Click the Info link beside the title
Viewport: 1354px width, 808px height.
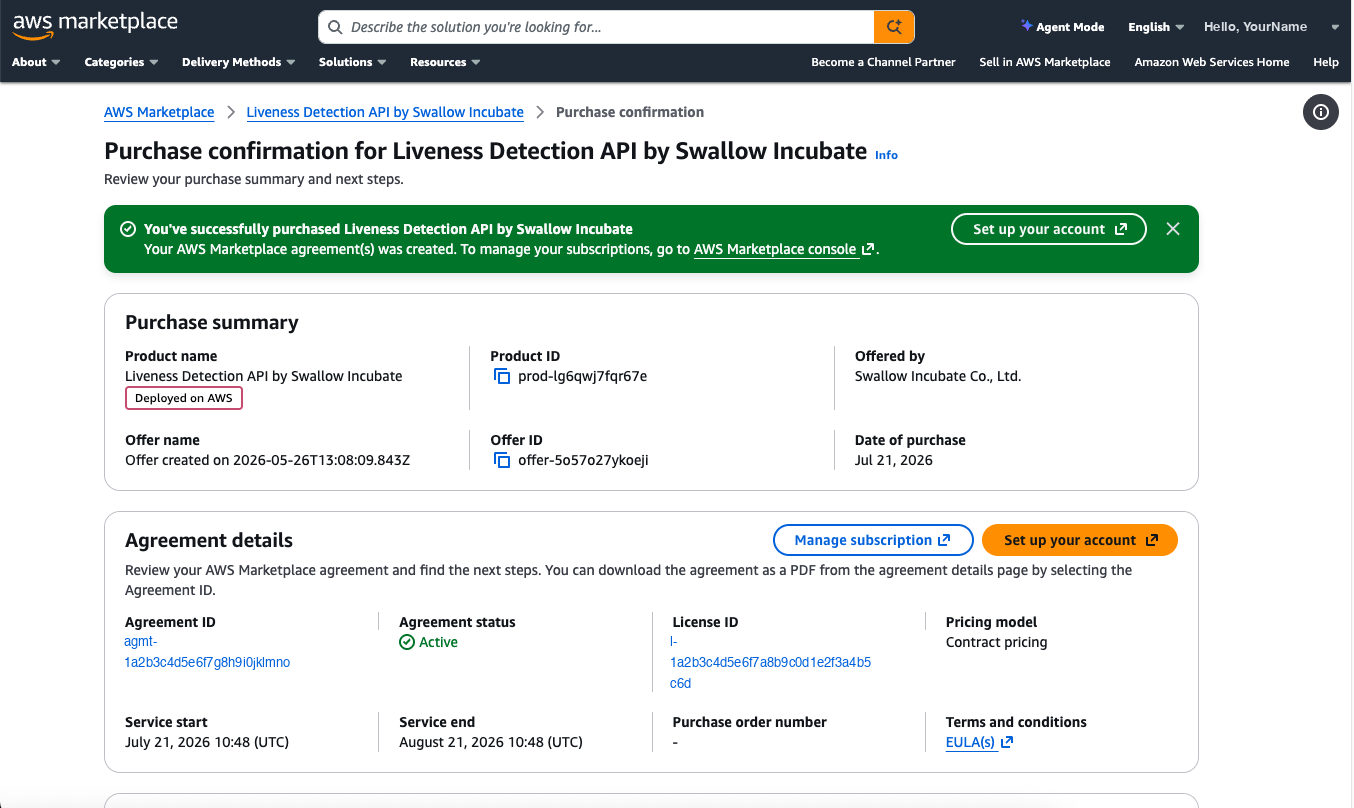pyautogui.click(x=886, y=155)
